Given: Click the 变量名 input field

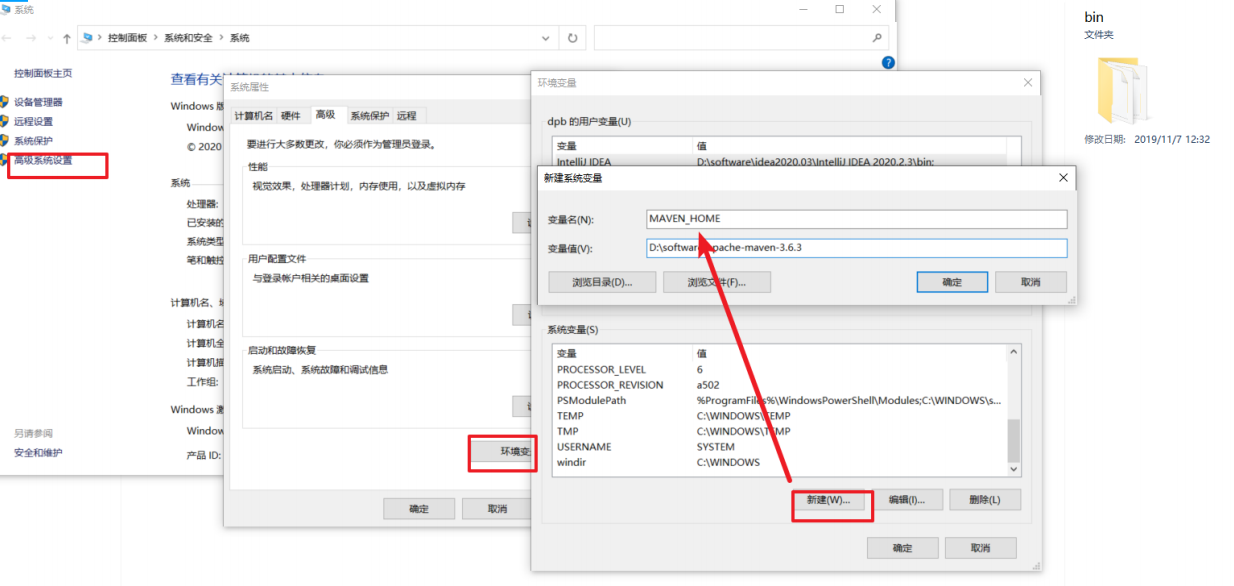Looking at the screenshot, I should tap(857, 219).
